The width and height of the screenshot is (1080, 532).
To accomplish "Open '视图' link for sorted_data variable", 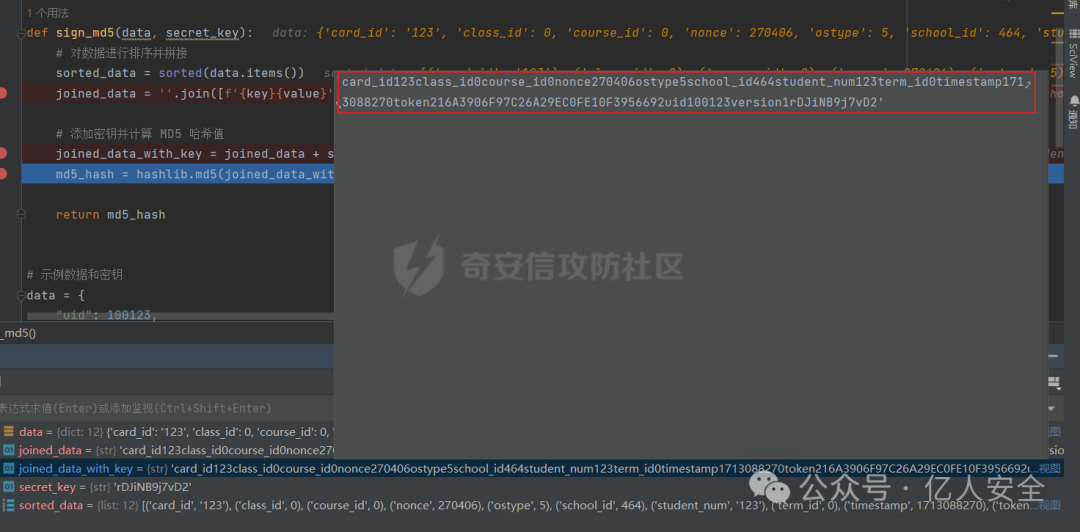I will (1049, 506).
